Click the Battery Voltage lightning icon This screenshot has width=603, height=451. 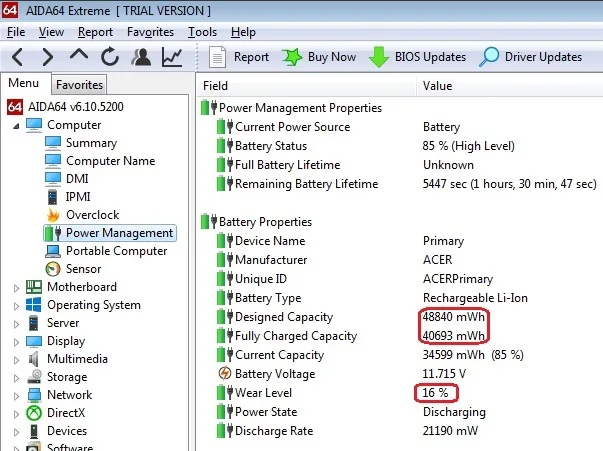click(225, 373)
